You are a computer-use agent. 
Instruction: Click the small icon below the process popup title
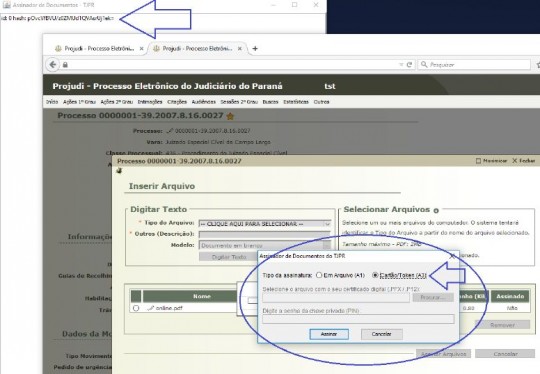(x=119, y=171)
